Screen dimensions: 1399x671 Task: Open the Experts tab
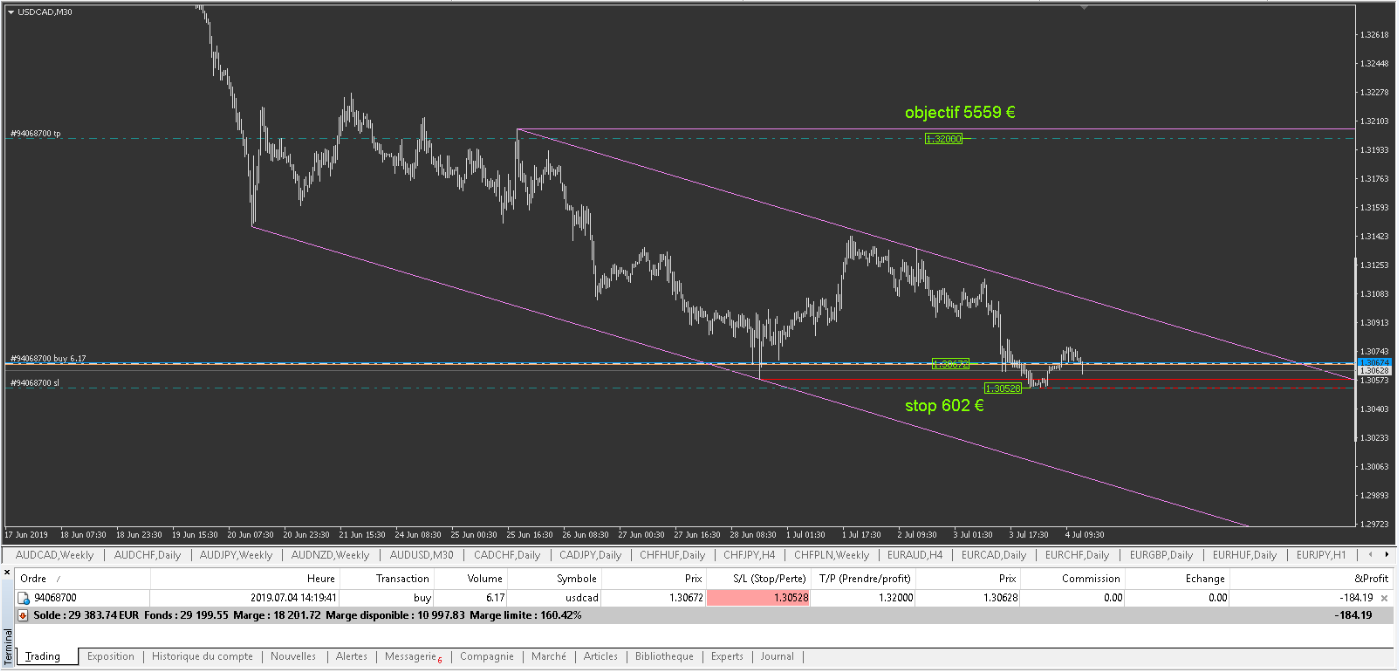point(727,657)
